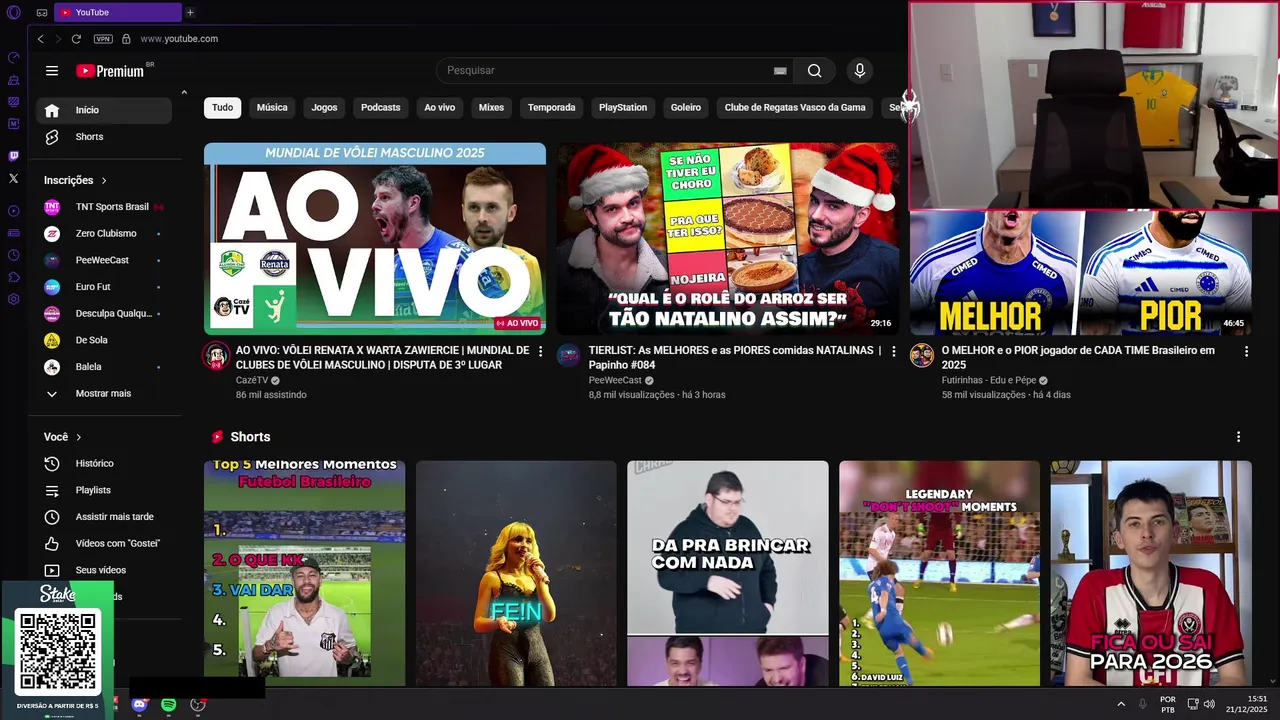The width and height of the screenshot is (1280, 720).
Task: Open Vídeos com "Gostei" in sidebar
Action: (104, 544)
